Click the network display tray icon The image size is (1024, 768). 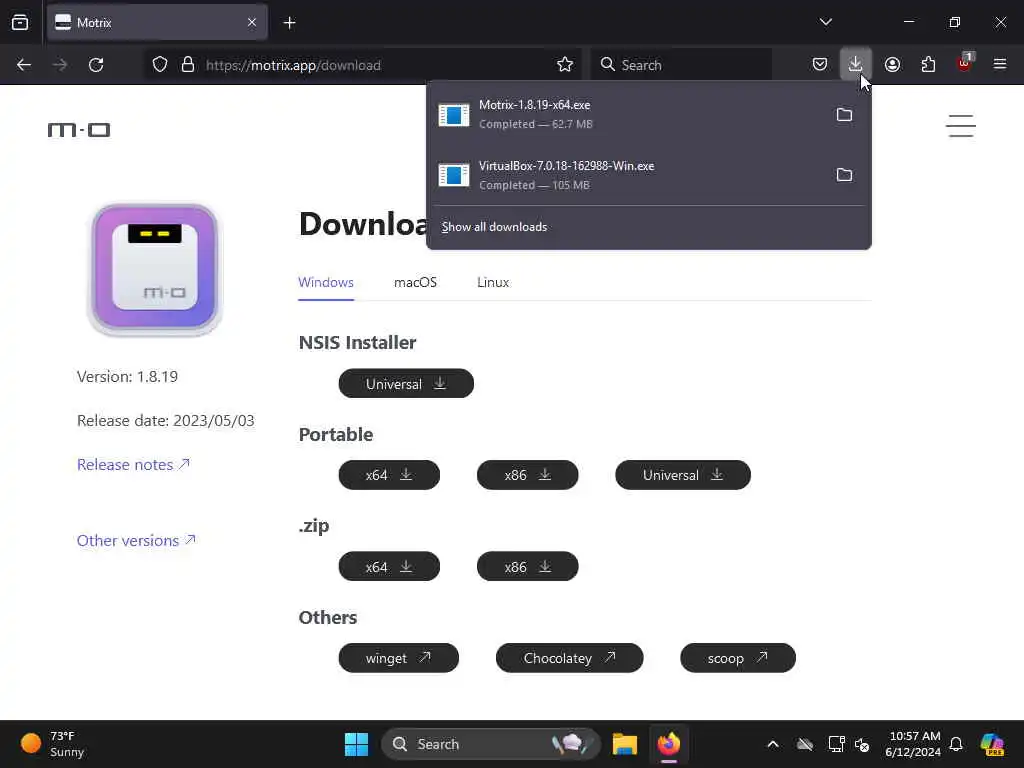pyautogui.click(x=836, y=744)
